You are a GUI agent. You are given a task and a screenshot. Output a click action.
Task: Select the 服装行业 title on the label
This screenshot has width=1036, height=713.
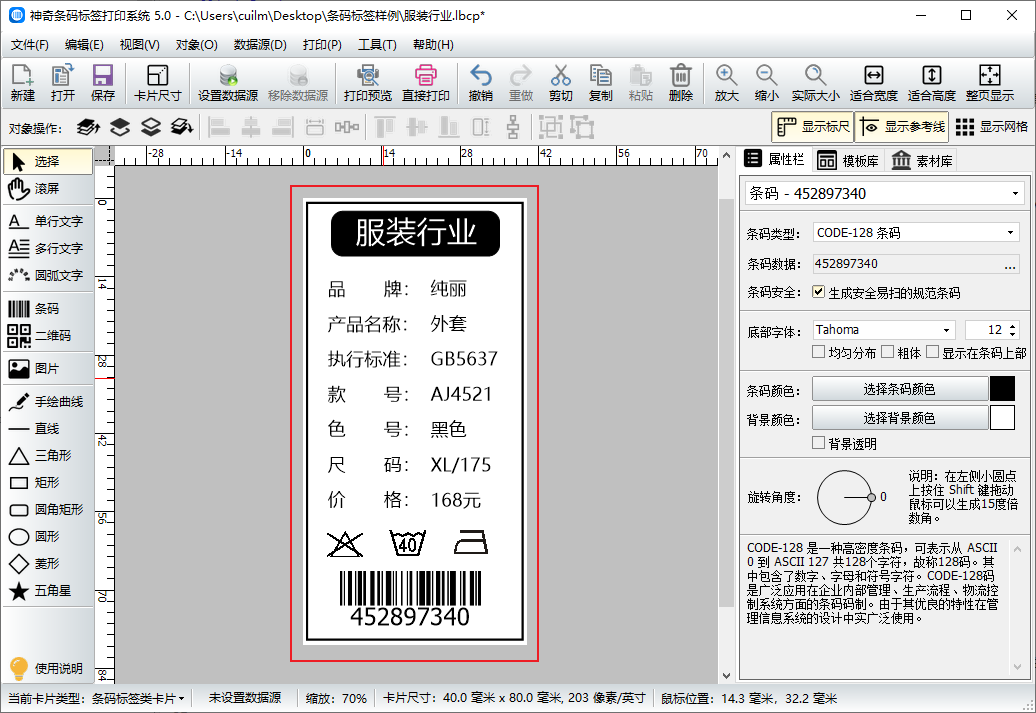tap(415, 233)
